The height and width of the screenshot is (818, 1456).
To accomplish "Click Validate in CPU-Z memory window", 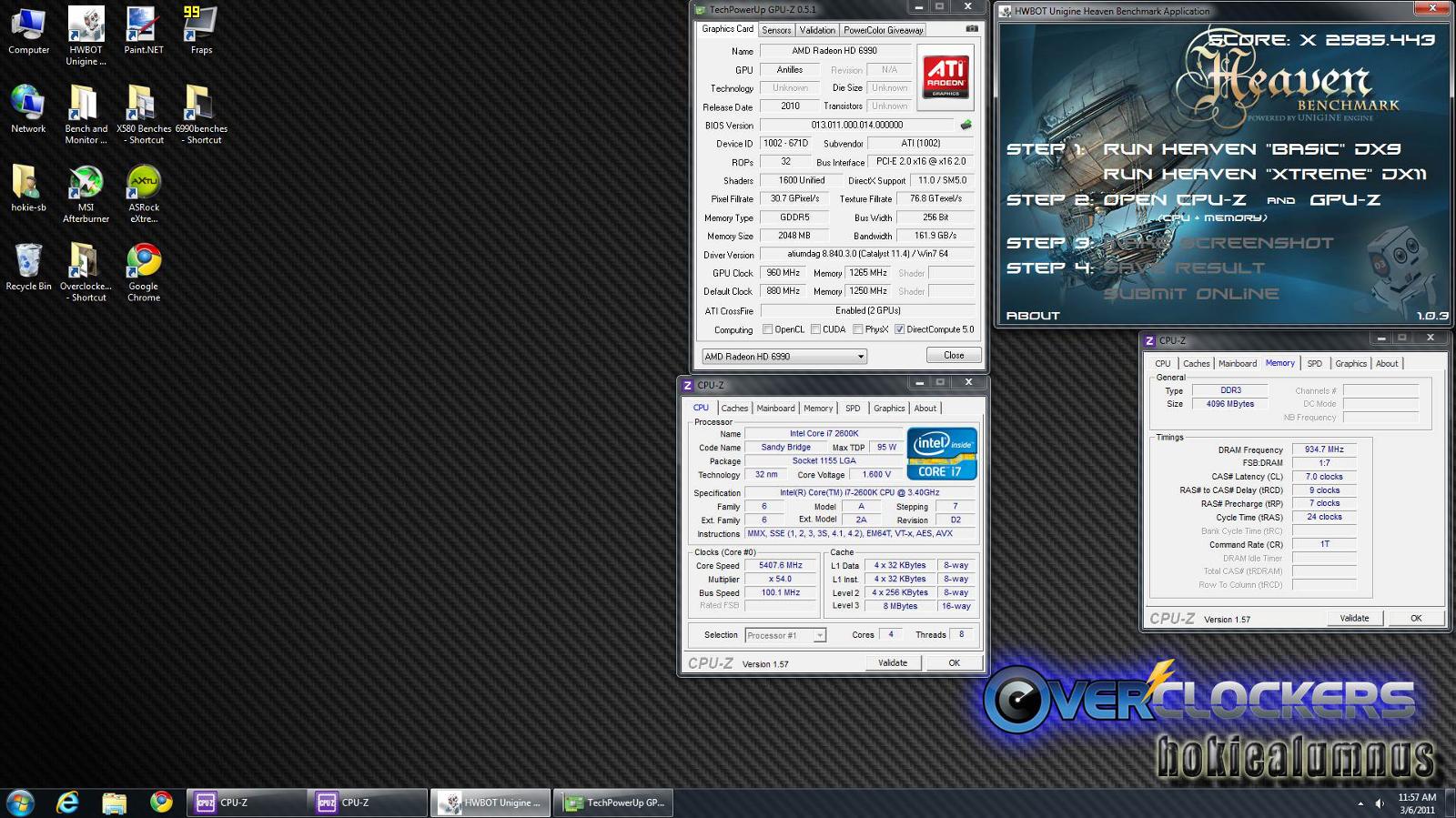I will coord(1354,618).
